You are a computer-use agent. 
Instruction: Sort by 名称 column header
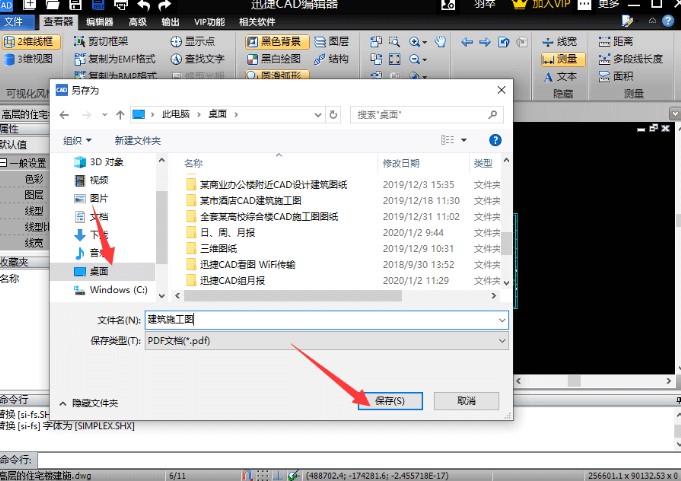pos(193,163)
